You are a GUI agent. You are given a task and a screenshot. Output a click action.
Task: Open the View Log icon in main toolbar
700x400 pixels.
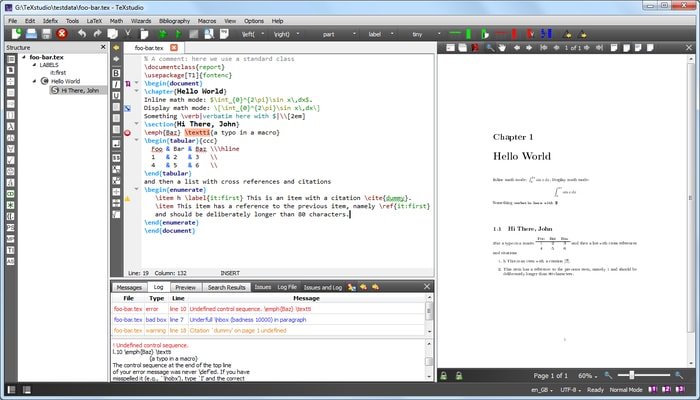pyautogui.click(x=224, y=33)
